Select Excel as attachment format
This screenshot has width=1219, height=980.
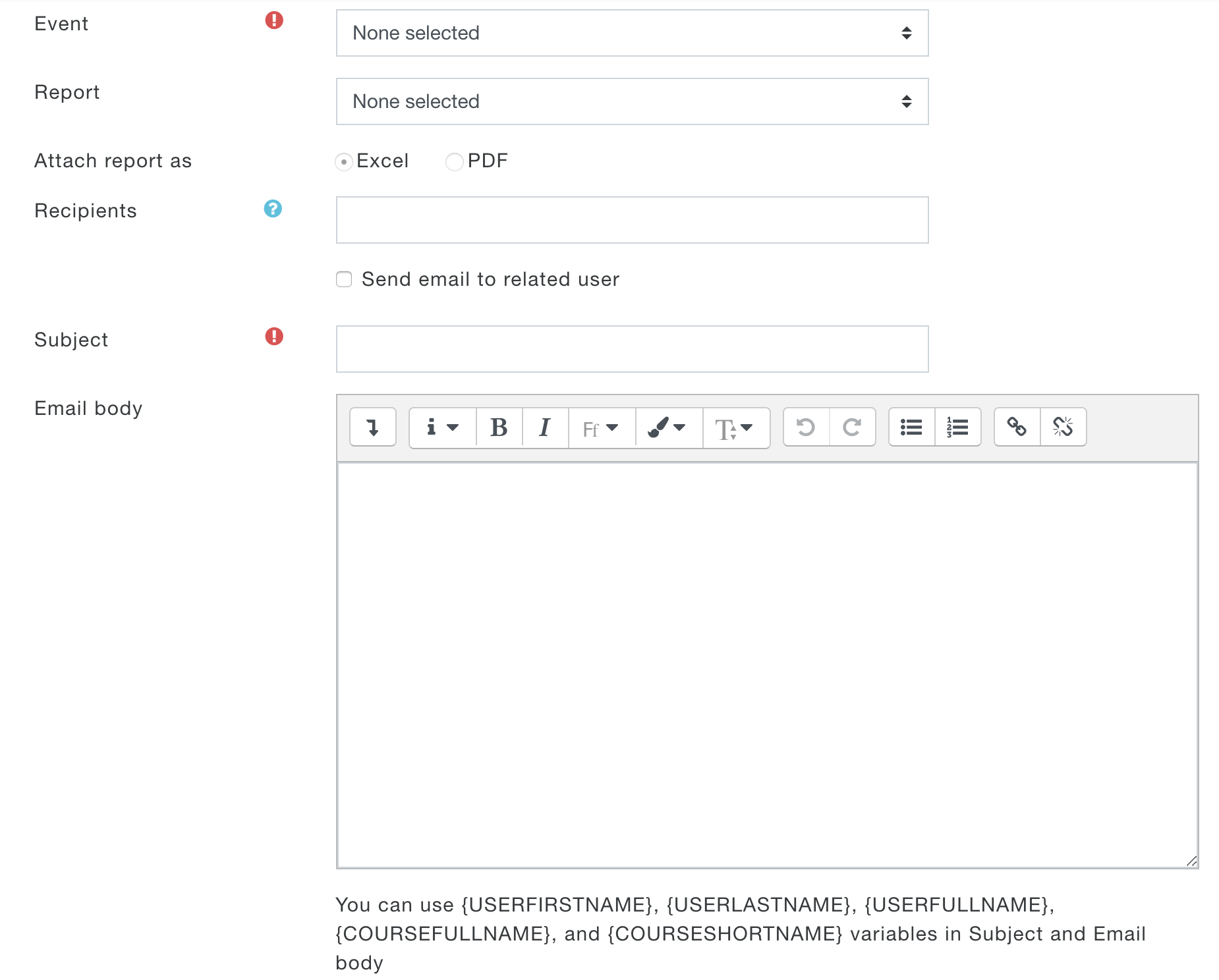click(344, 161)
